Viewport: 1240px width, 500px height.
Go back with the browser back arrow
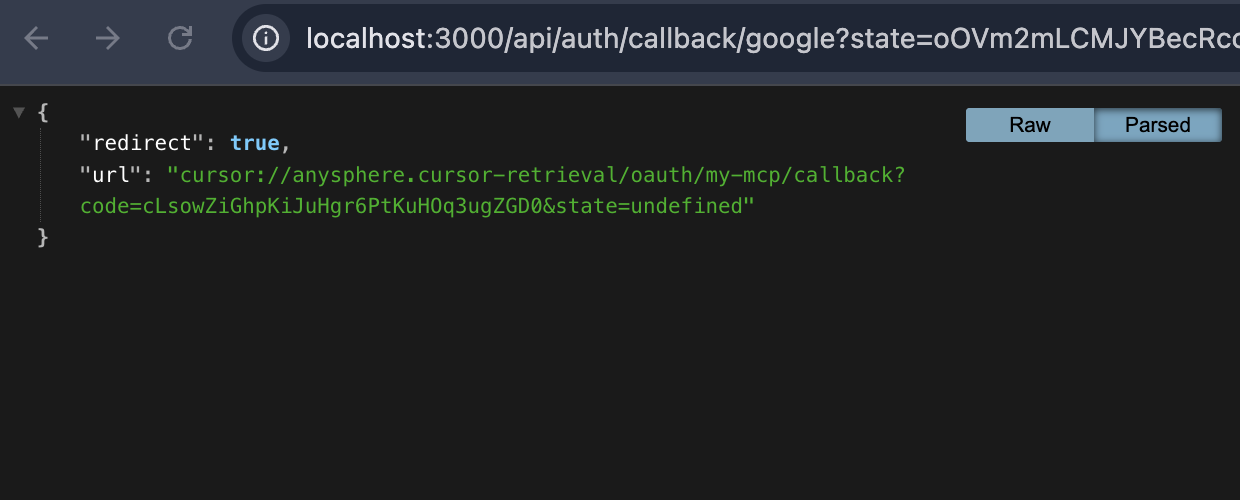(x=36, y=39)
